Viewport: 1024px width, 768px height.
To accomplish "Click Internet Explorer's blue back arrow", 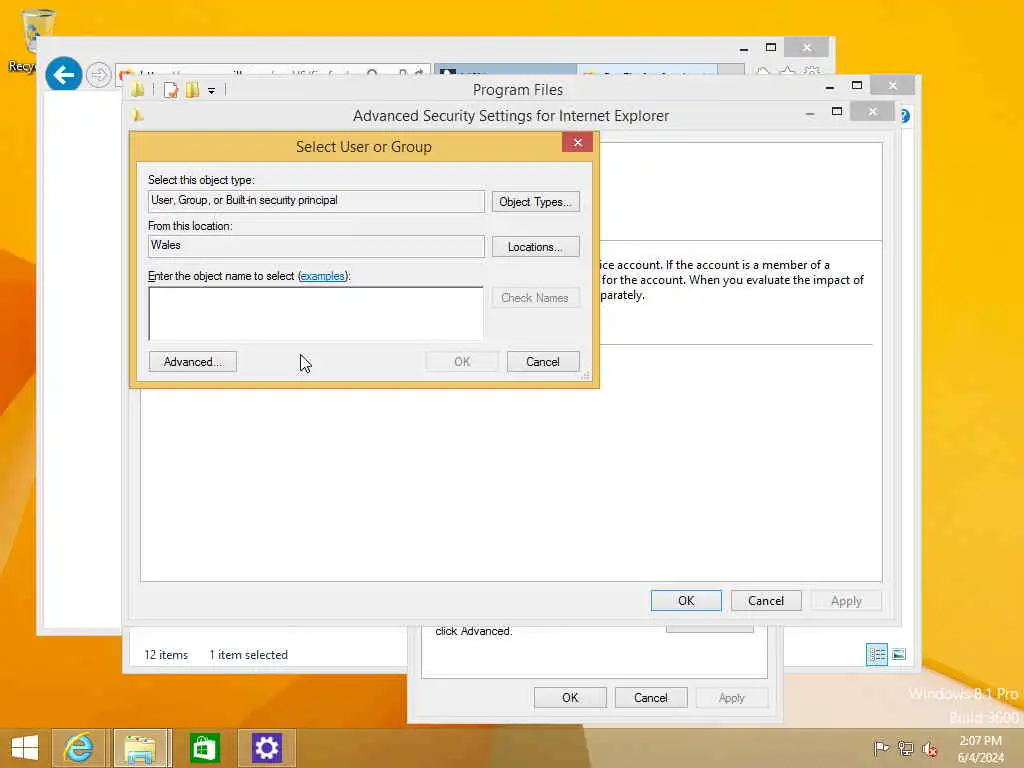I will pos(63,75).
